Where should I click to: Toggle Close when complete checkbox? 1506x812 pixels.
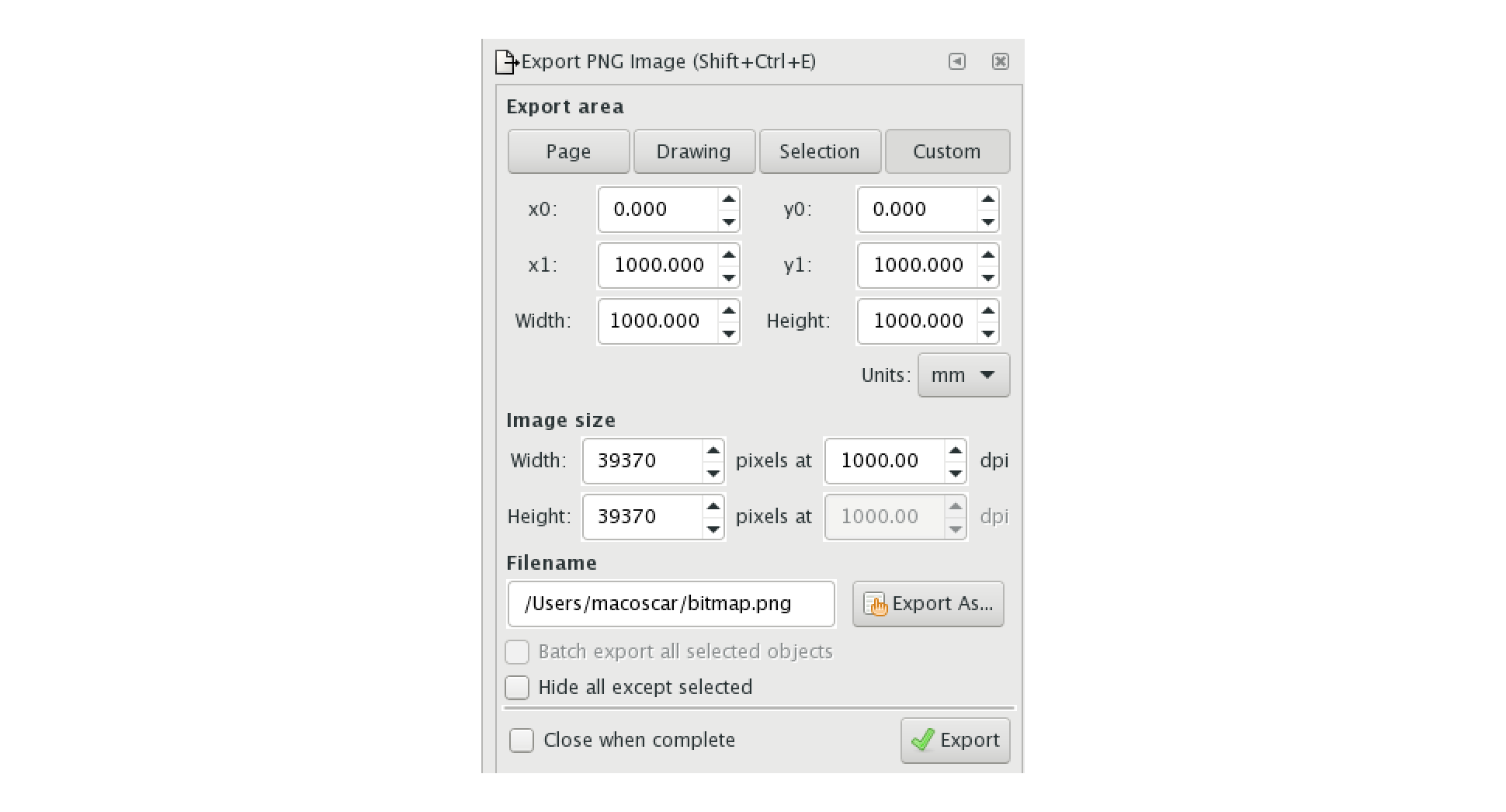(522, 741)
